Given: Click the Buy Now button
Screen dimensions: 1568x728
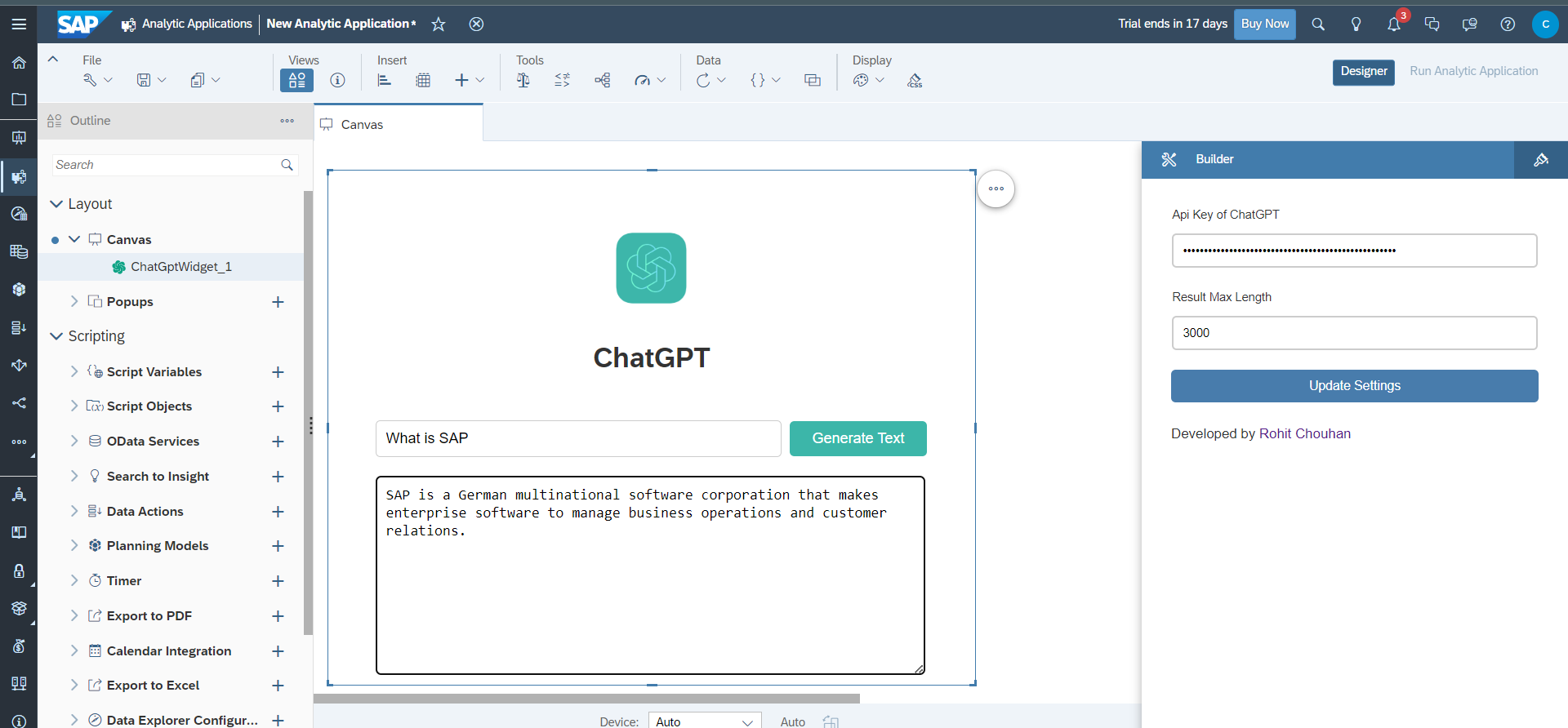Looking at the screenshot, I should (1264, 24).
